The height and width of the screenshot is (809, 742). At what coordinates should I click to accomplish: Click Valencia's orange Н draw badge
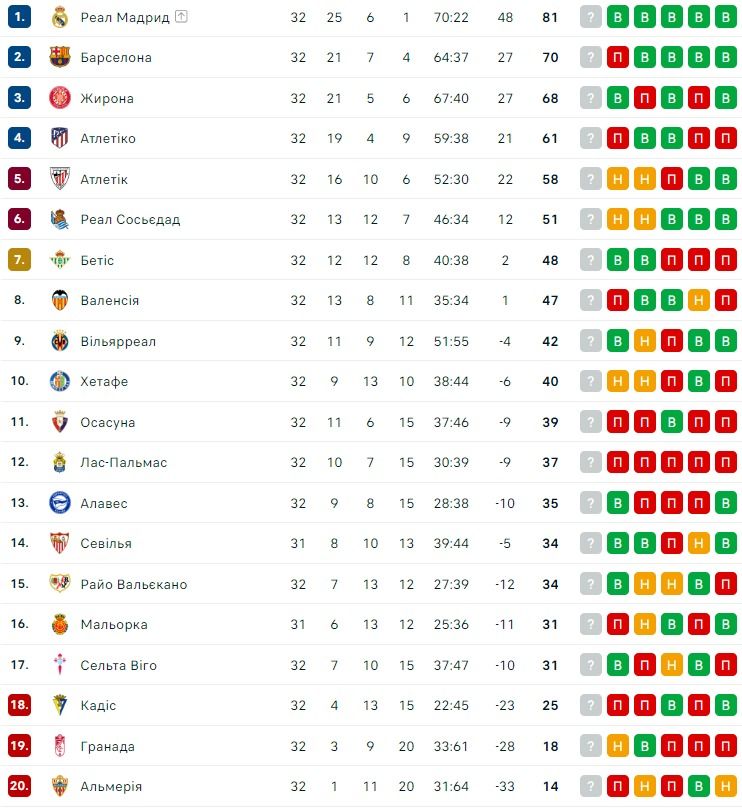pos(699,300)
